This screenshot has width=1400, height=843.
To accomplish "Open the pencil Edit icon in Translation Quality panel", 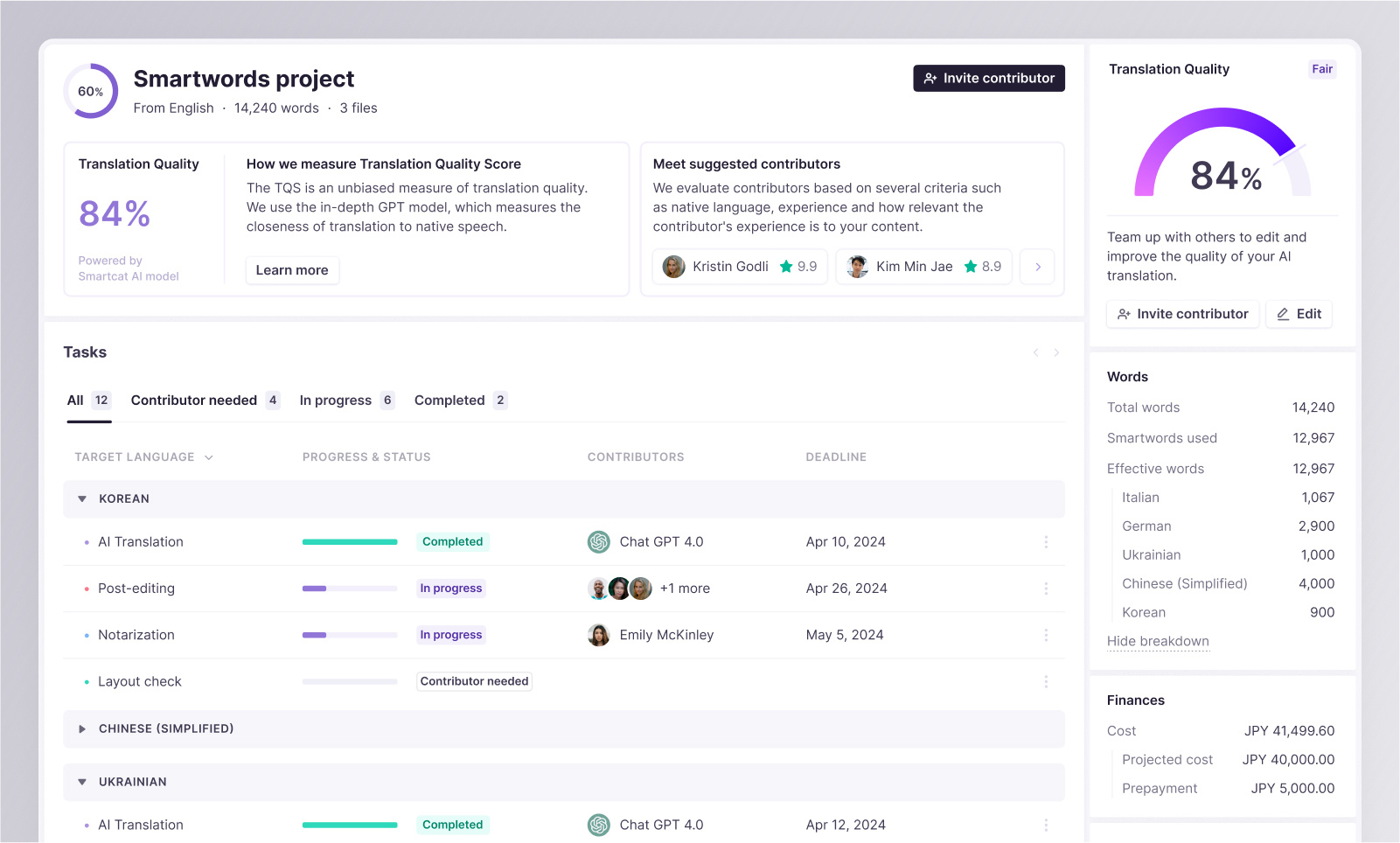I will click(1283, 313).
